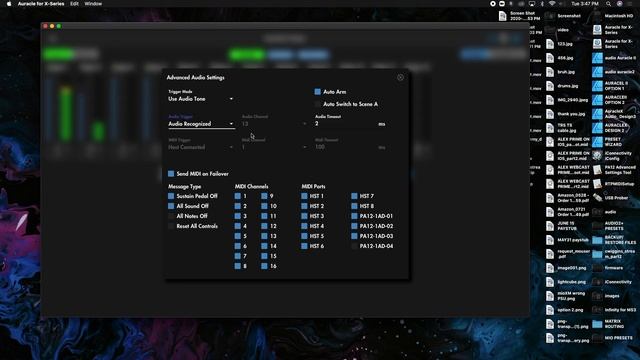Open the Edit menu
Image resolution: width=640 pixels, height=360 pixels.
tap(74, 4)
